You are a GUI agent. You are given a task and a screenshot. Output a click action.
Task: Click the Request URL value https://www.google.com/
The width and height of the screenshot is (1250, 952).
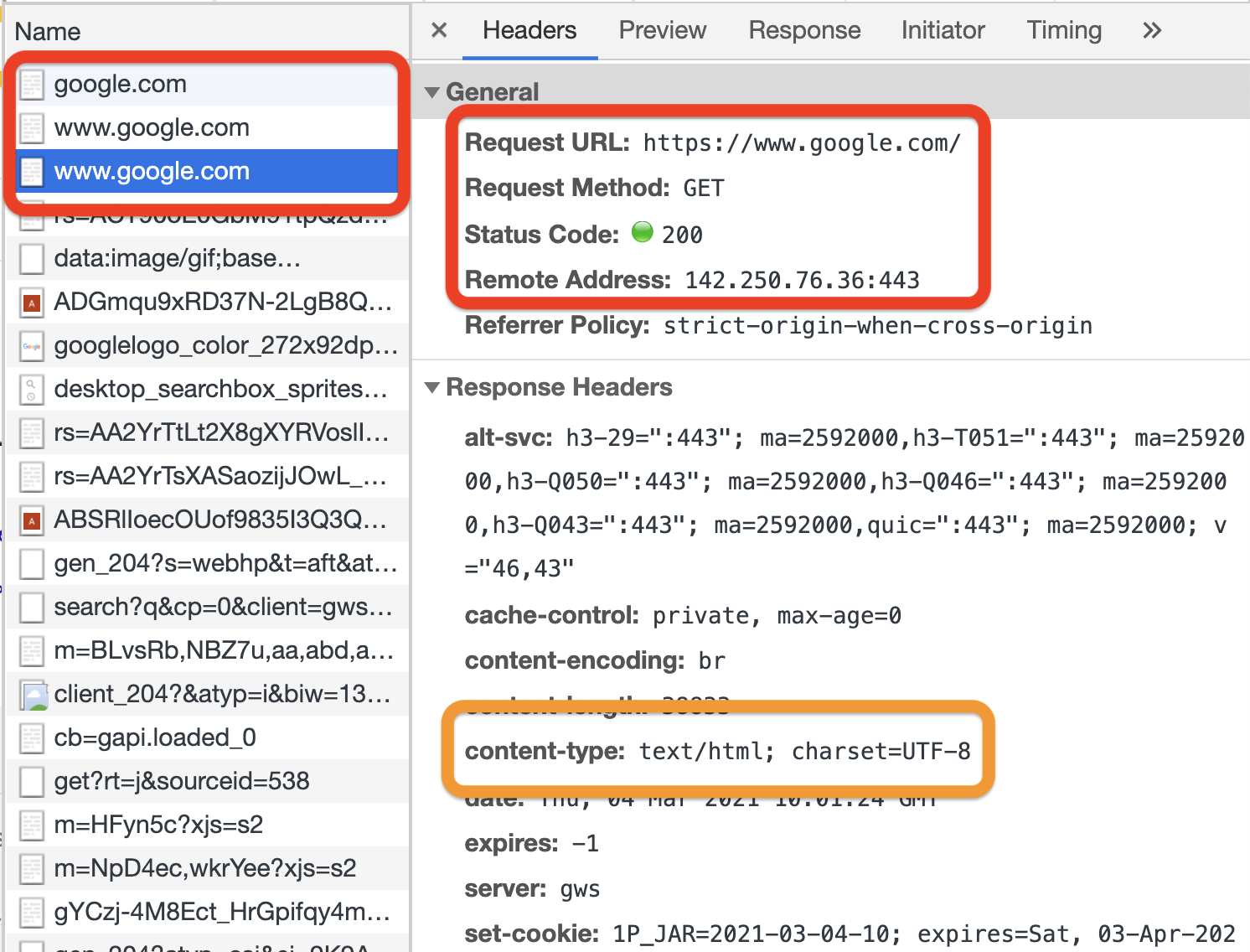(802, 143)
